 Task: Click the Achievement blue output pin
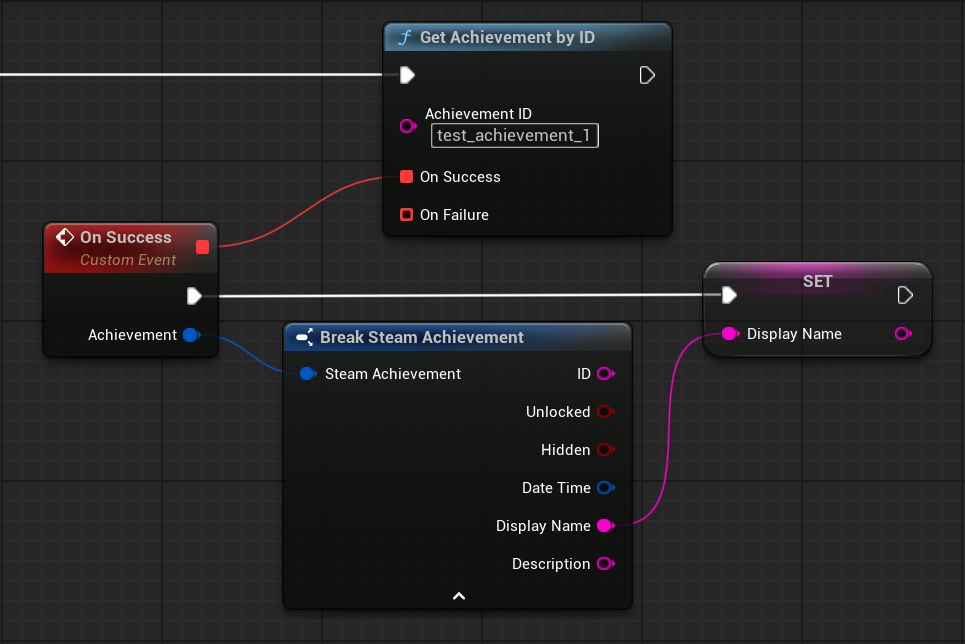click(191, 335)
